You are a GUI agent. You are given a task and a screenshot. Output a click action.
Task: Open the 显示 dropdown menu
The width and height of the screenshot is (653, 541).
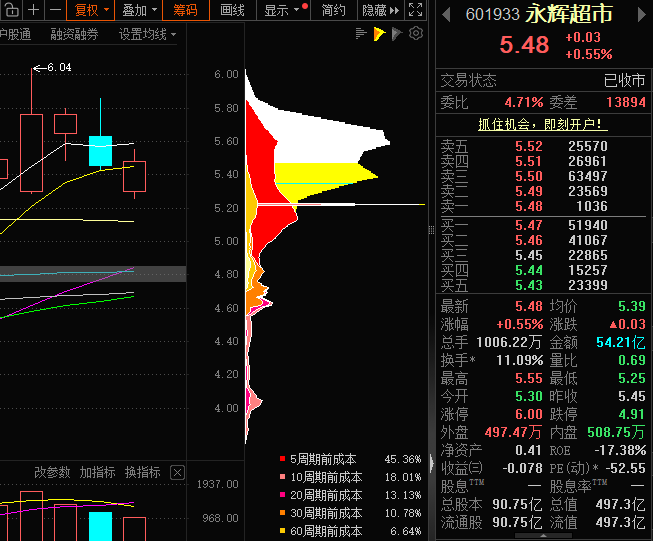point(282,10)
